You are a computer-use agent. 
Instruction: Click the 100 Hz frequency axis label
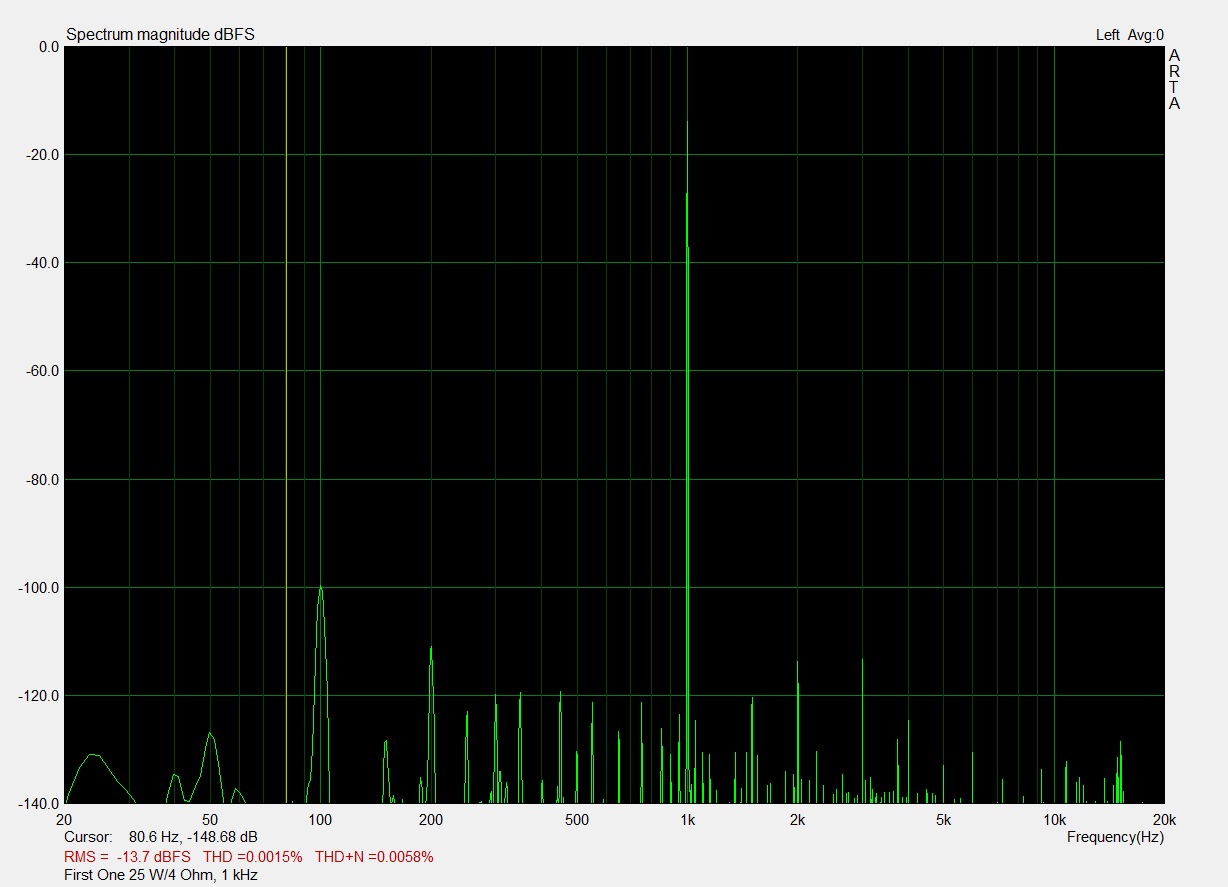320,820
